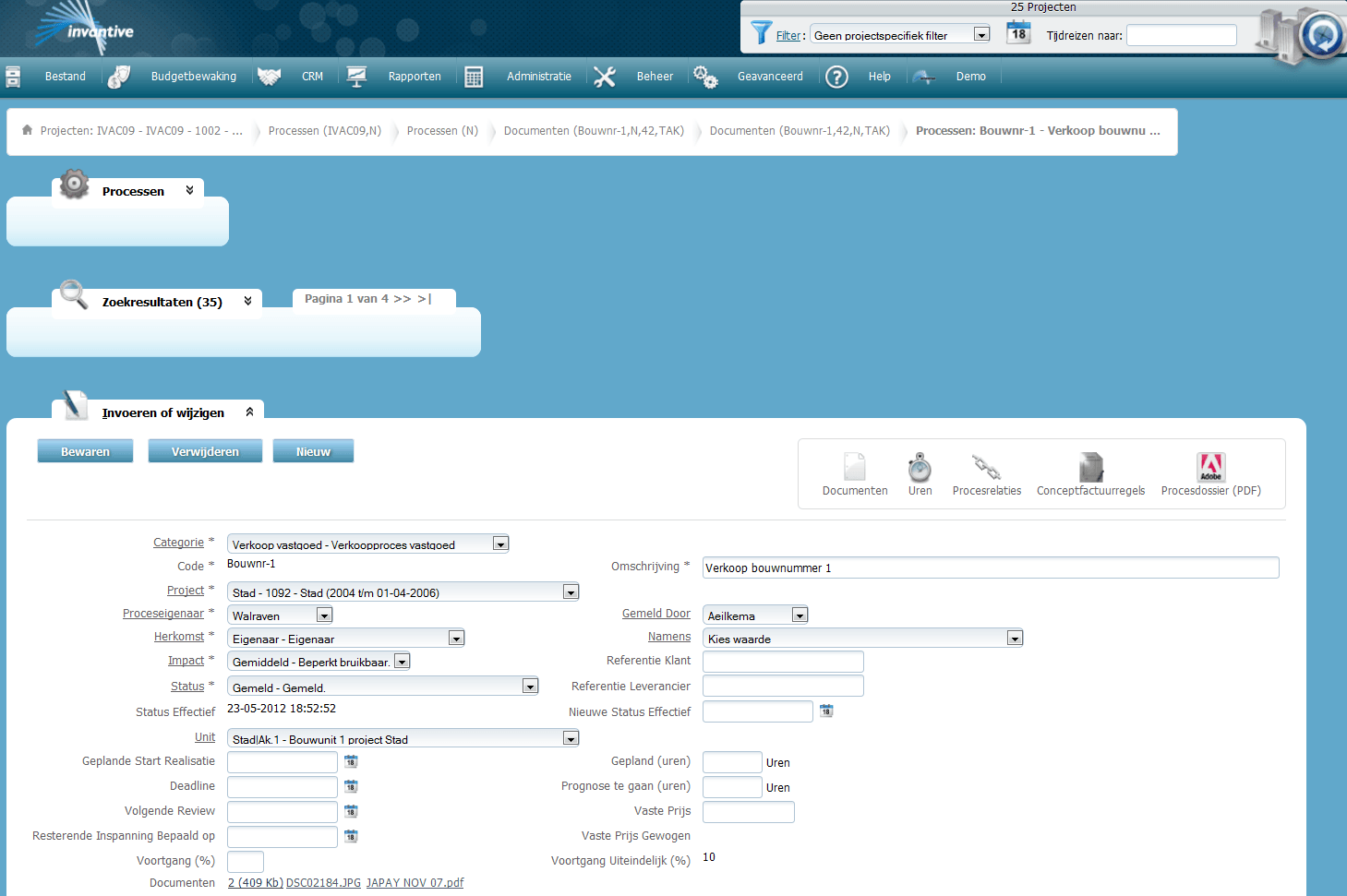Viewport: 1347px width, 896px height.
Task: Click the Omschrijving text field
Action: click(x=991, y=567)
